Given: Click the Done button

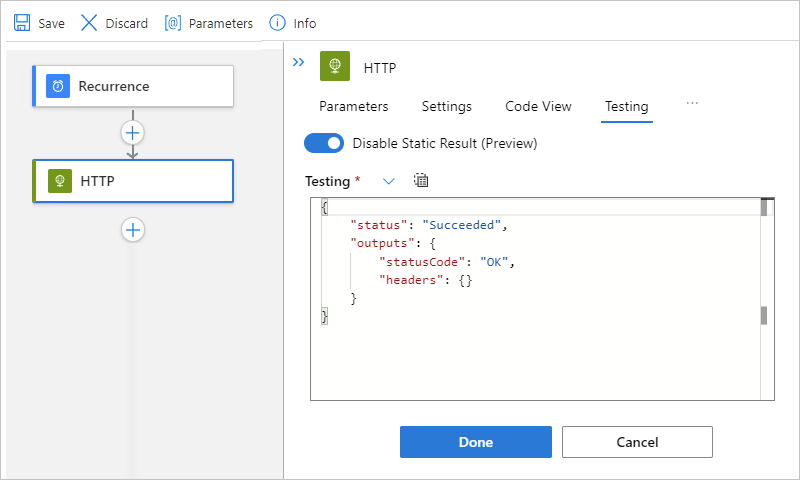Looking at the screenshot, I should (476, 442).
